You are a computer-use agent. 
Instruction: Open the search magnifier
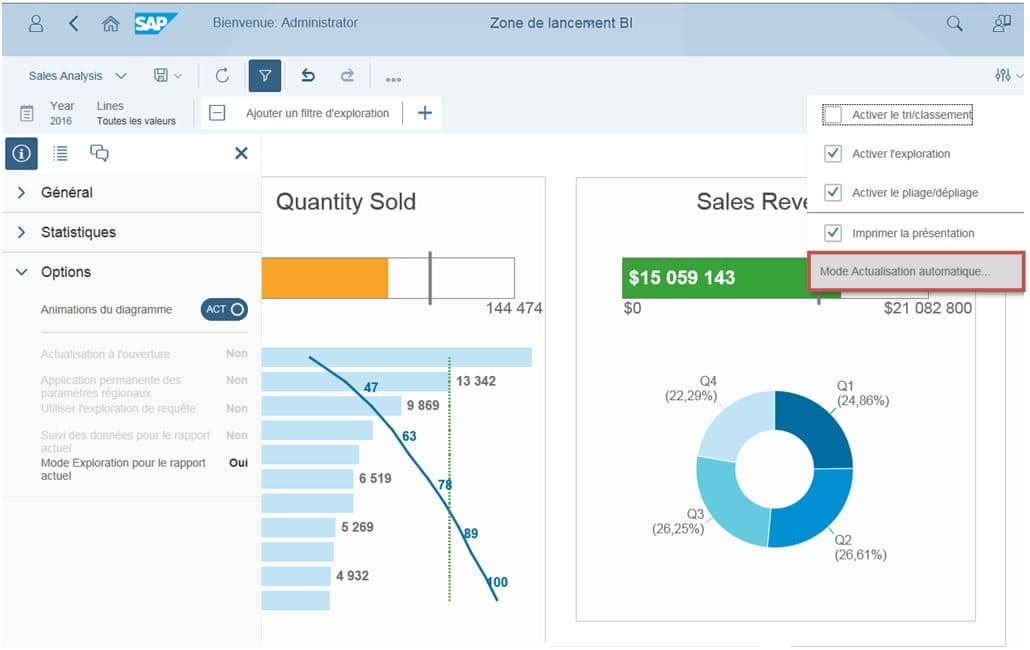(954, 24)
